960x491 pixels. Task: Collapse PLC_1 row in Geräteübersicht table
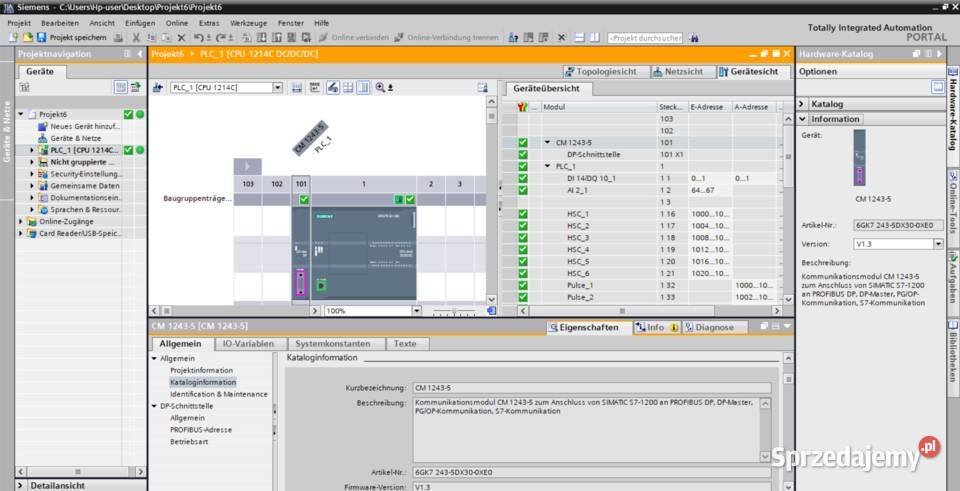pyautogui.click(x=547, y=166)
